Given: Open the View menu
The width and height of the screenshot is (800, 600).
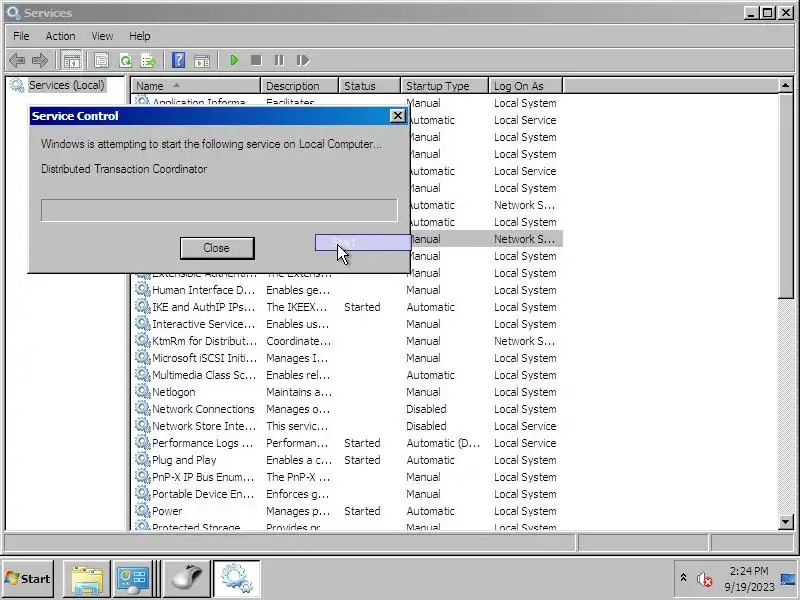Looking at the screenshot, I should 102,36.
